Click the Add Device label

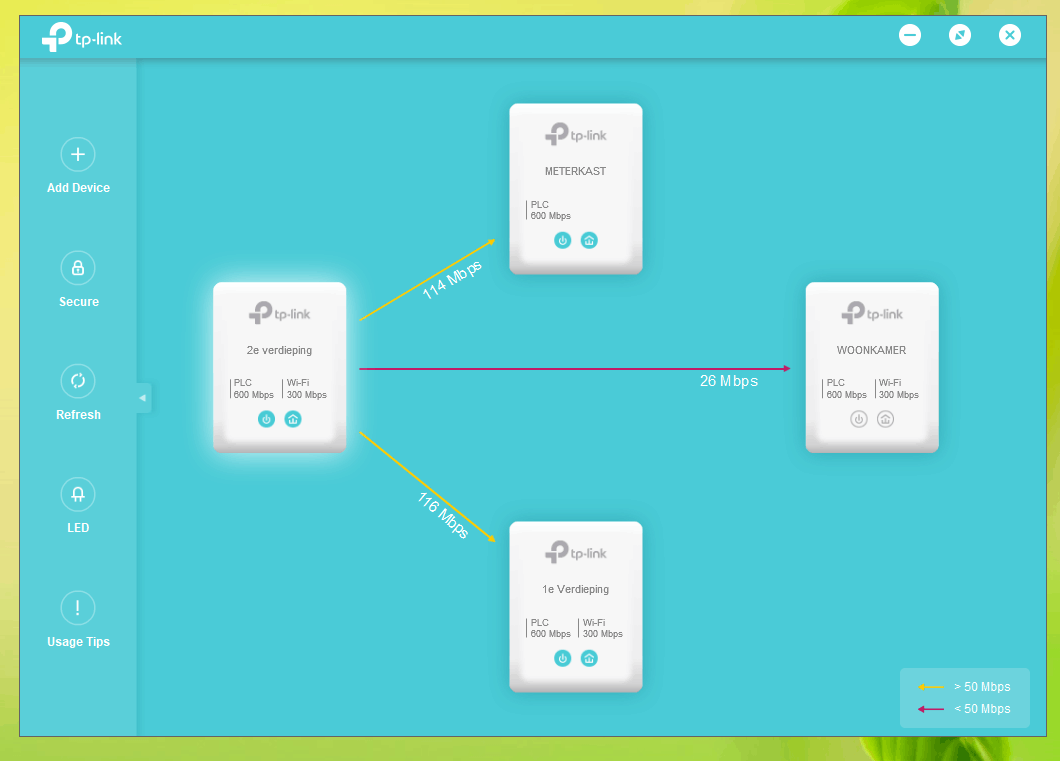point(78,188)
